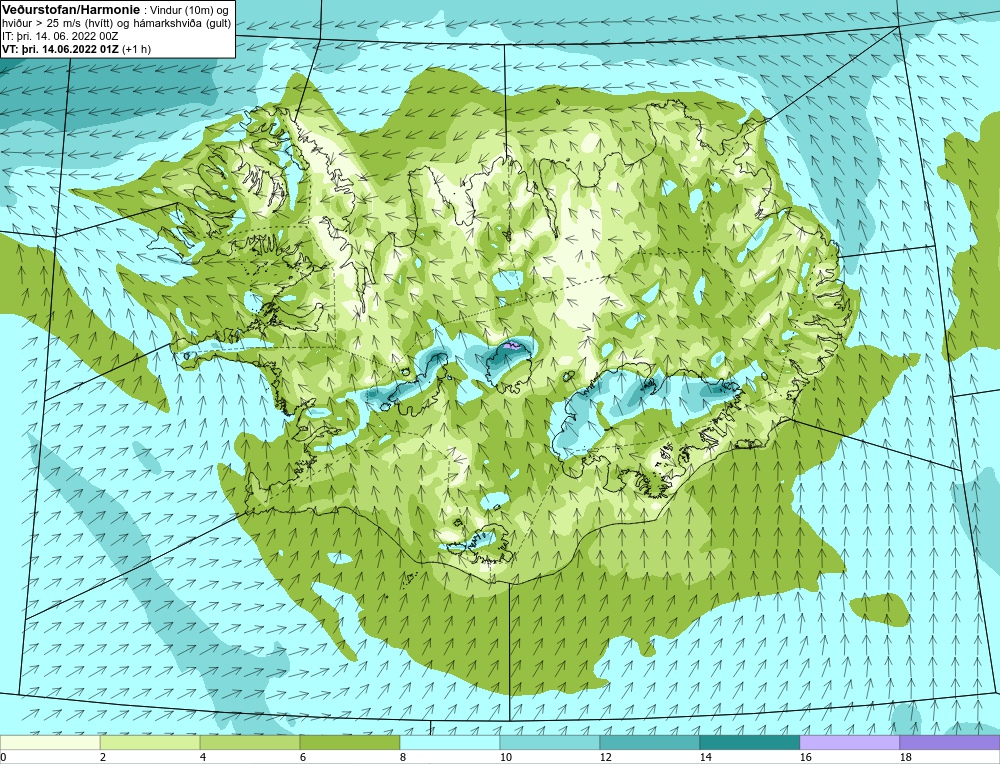The image size is (1000, 764).
Task: Click the legend label '2'
Action: tap(103, 758)
